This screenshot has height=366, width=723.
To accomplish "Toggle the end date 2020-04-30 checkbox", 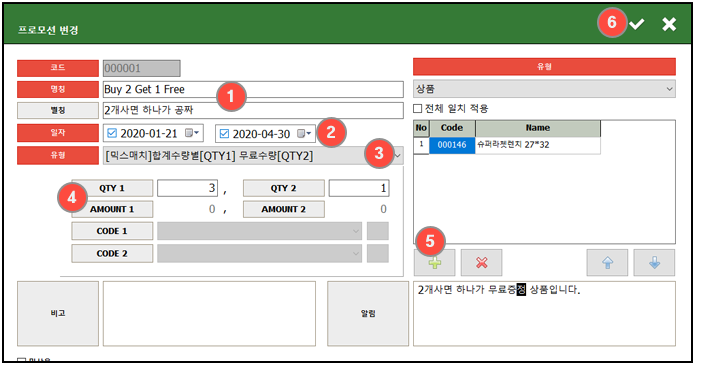I will tap(224, 134).
